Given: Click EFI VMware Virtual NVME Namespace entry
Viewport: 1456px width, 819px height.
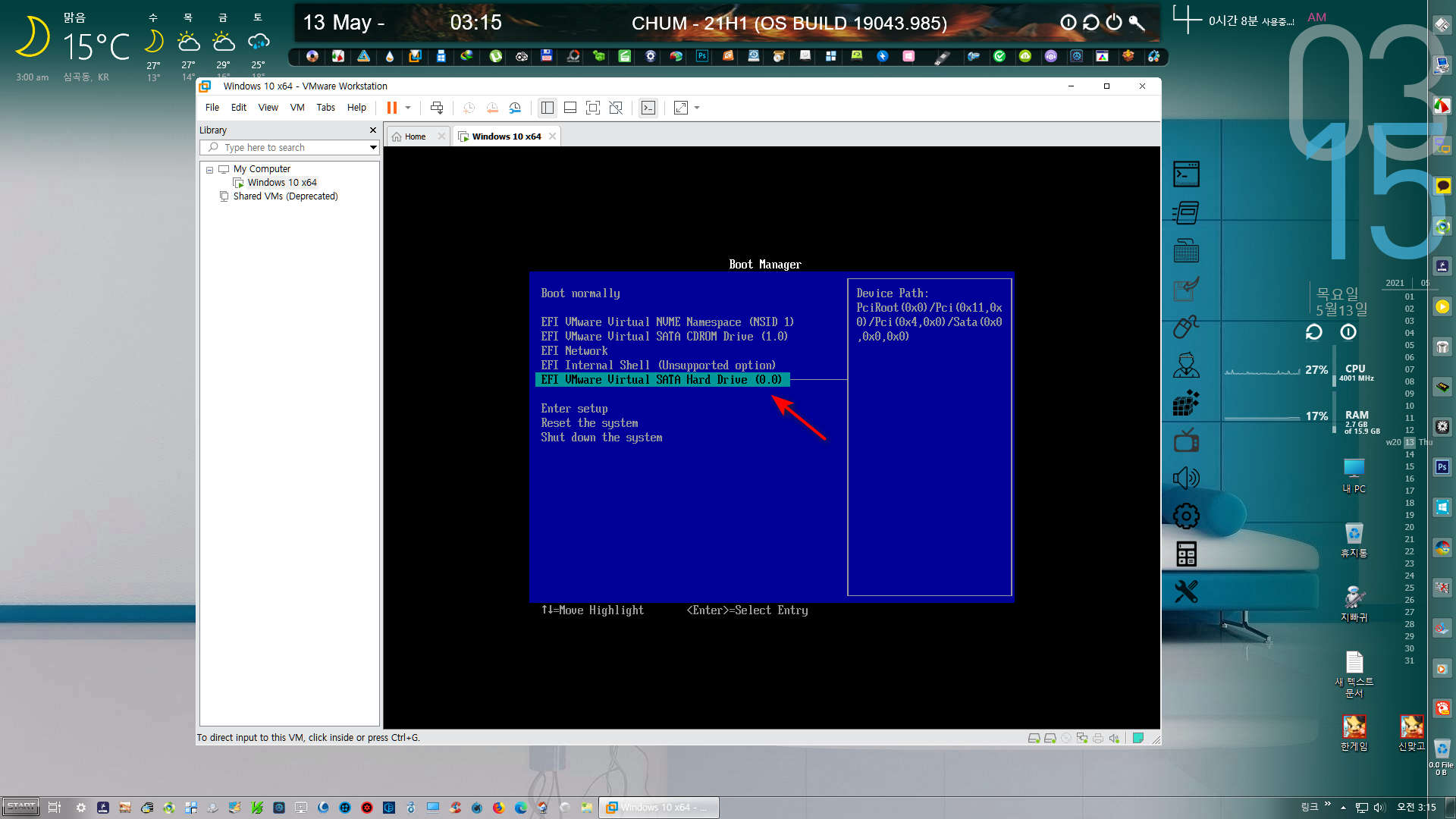Looking at the screenshot, I should click(667, 322).
